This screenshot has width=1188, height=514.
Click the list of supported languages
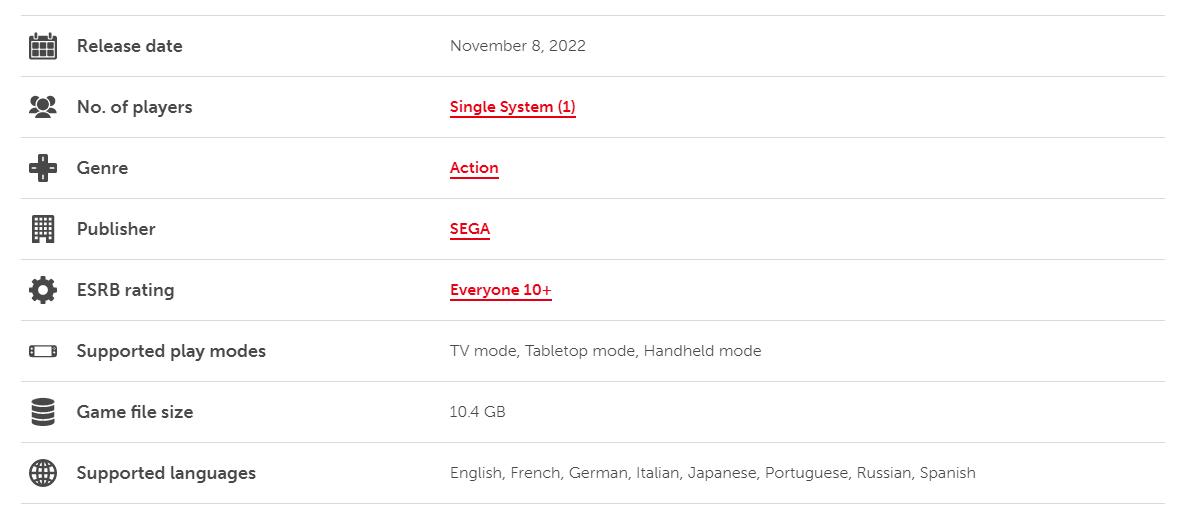click(712, 473)
